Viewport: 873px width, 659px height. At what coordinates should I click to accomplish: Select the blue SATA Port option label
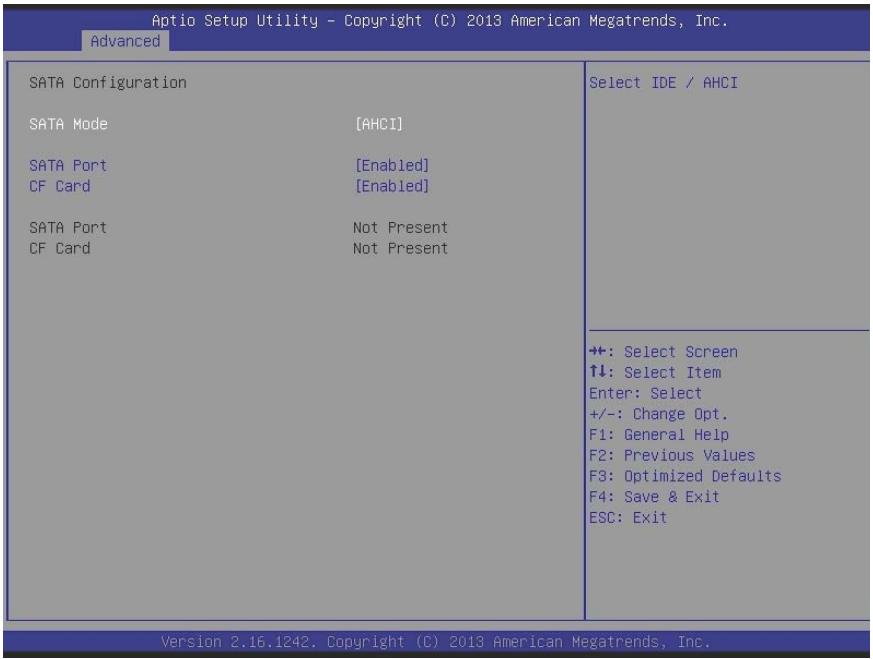point(68,165)
